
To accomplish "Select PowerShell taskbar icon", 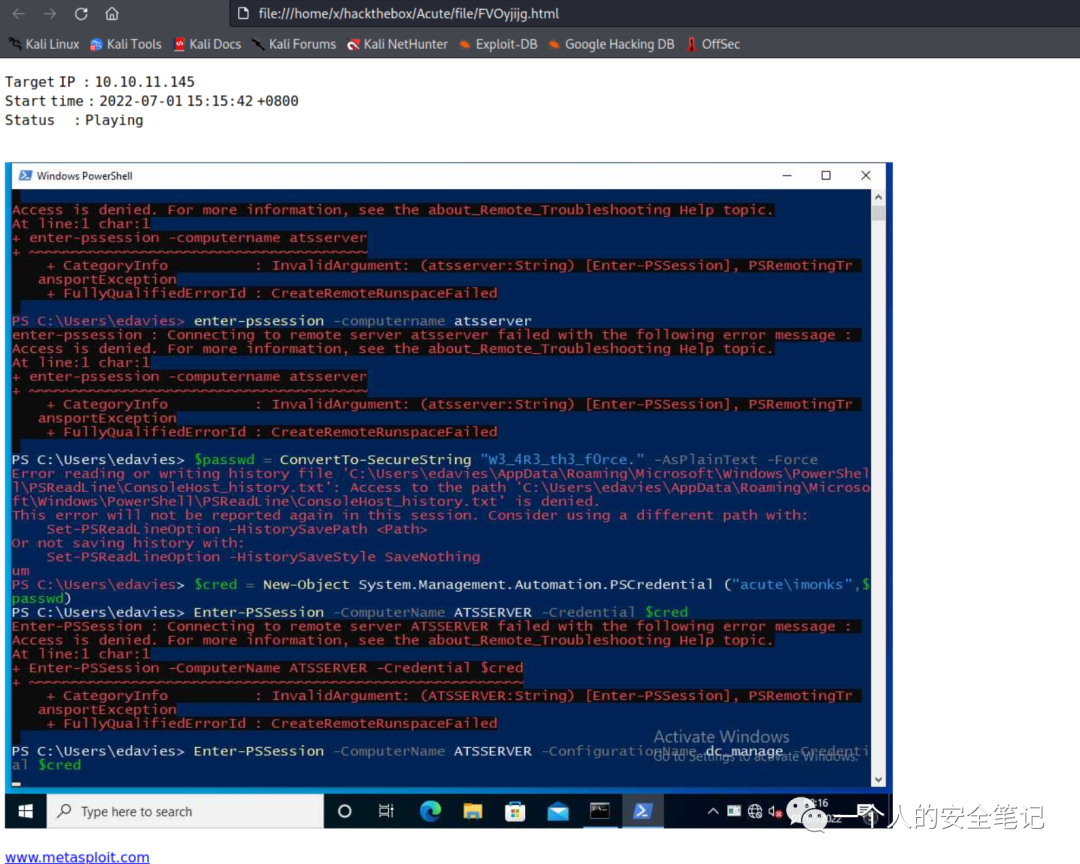I will pos(643,811).
